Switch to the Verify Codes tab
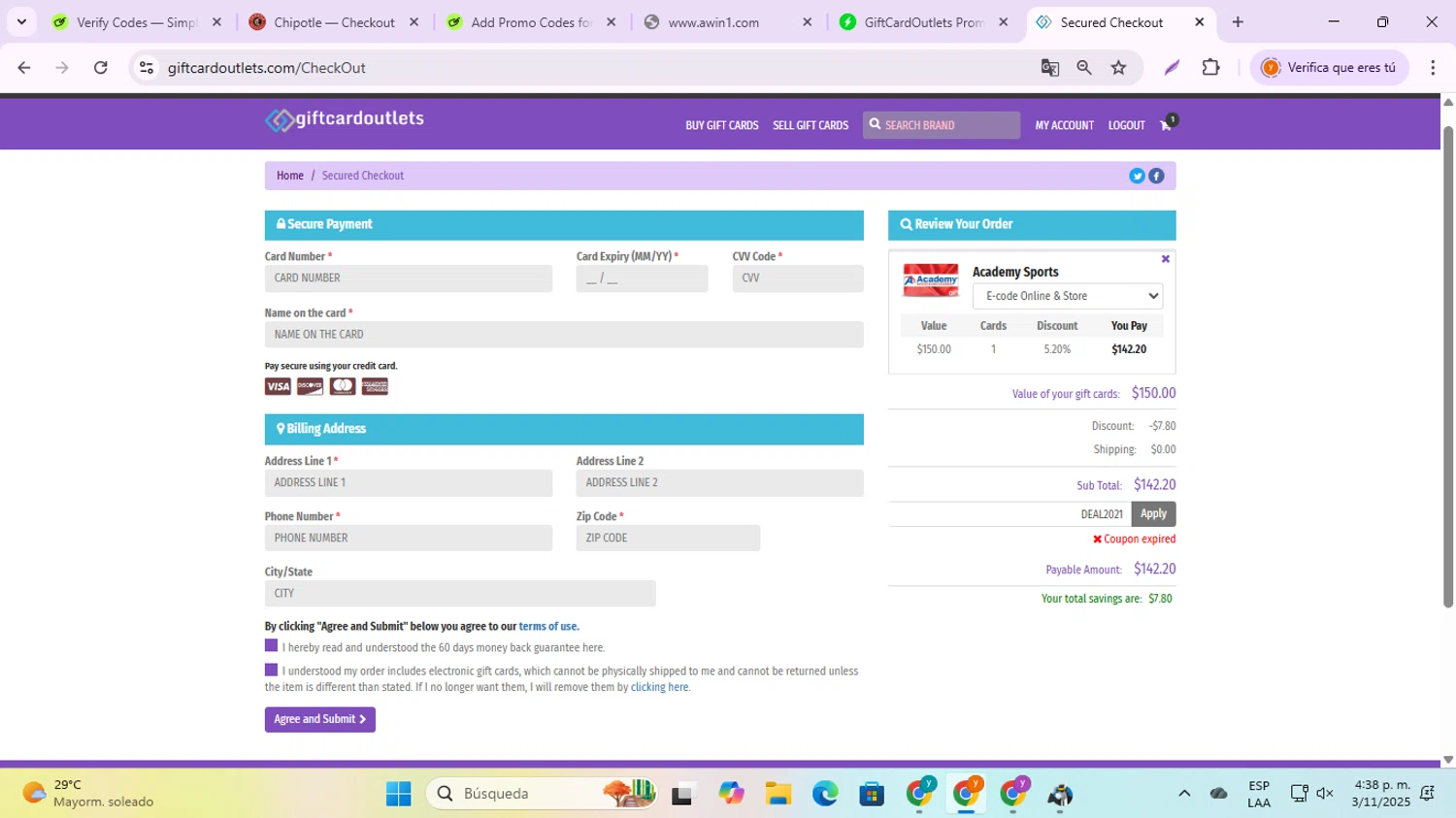Viewport: 1456px width, 818px height. pyautogui.click(x=137, y=22)
